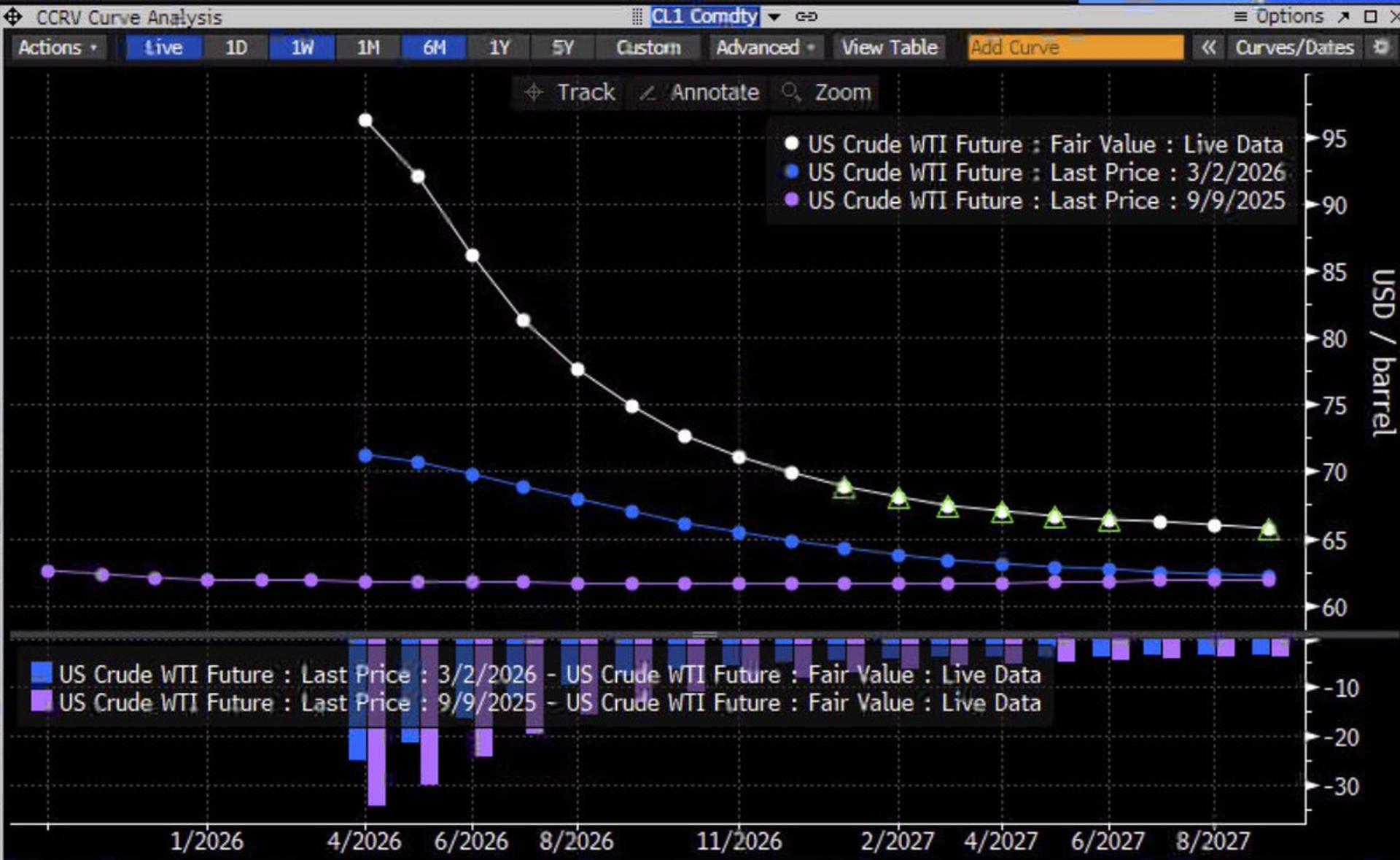This screenshot has height=860, width=1400.
Task: Click the chain link icon next to CL1 Comdty
Action: click(x=806, y=16)
